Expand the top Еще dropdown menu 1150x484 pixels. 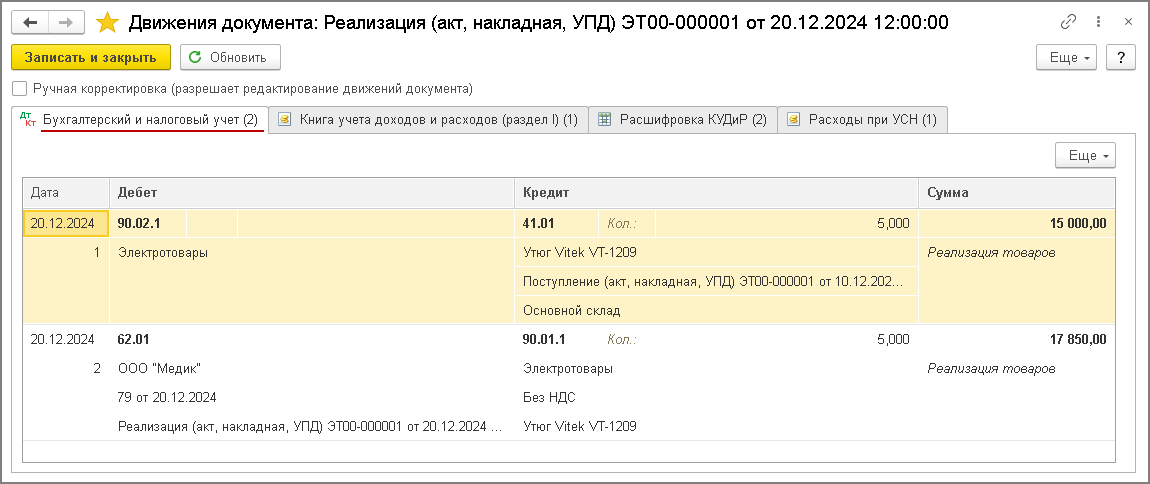tap(1067, 58)
